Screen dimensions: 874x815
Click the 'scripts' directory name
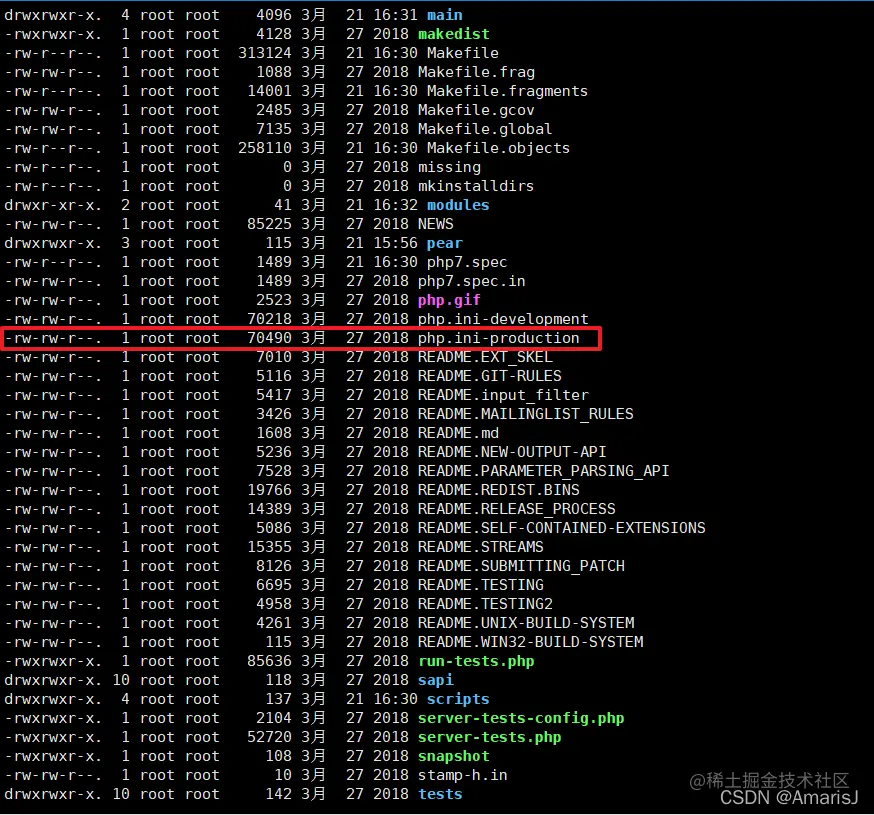click(x=458, y=699)
